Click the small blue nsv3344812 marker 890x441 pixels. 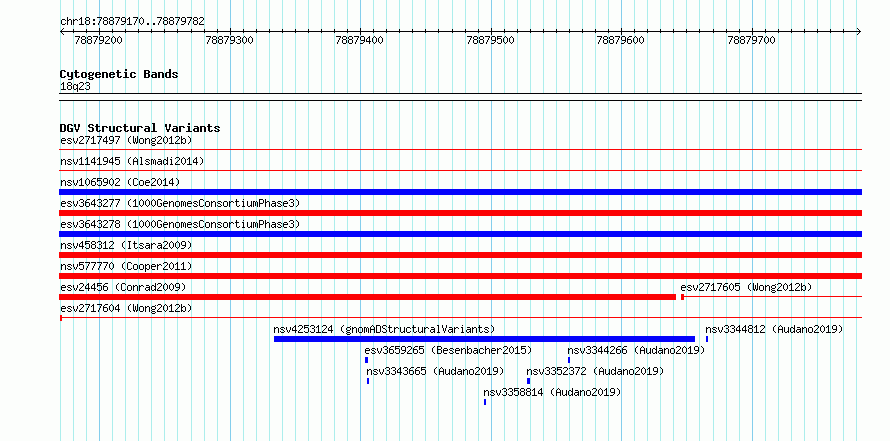click(707, 339)
